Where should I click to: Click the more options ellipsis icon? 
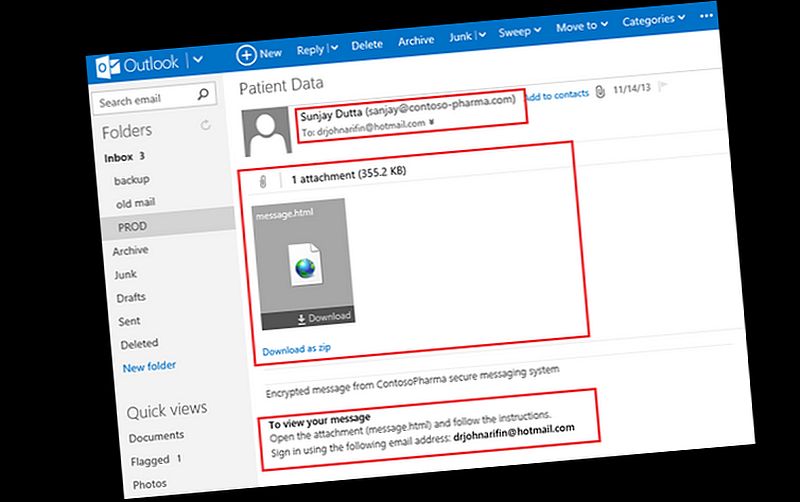(x=706, y=16)
